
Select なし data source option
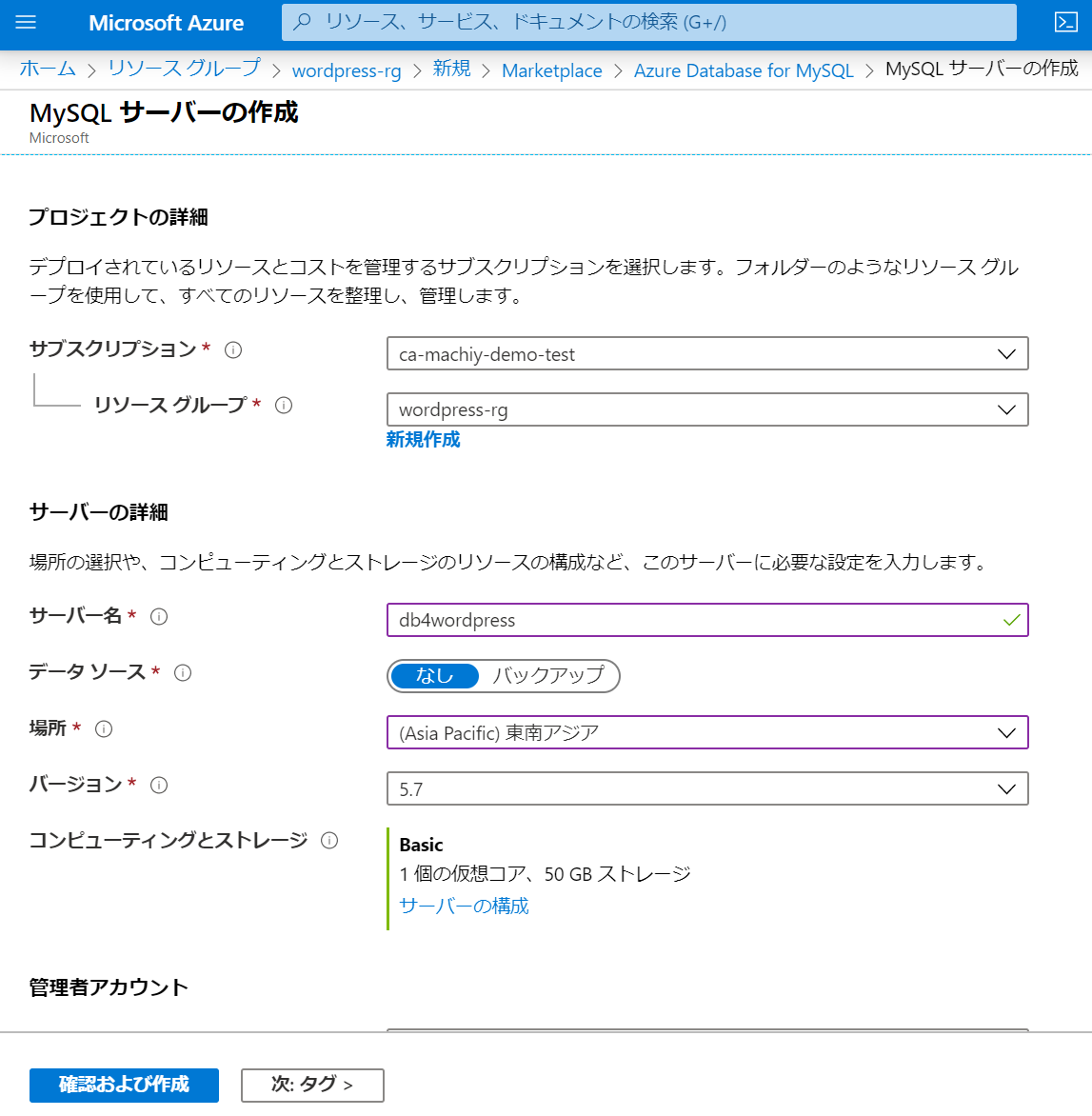(x=435, y=675)
